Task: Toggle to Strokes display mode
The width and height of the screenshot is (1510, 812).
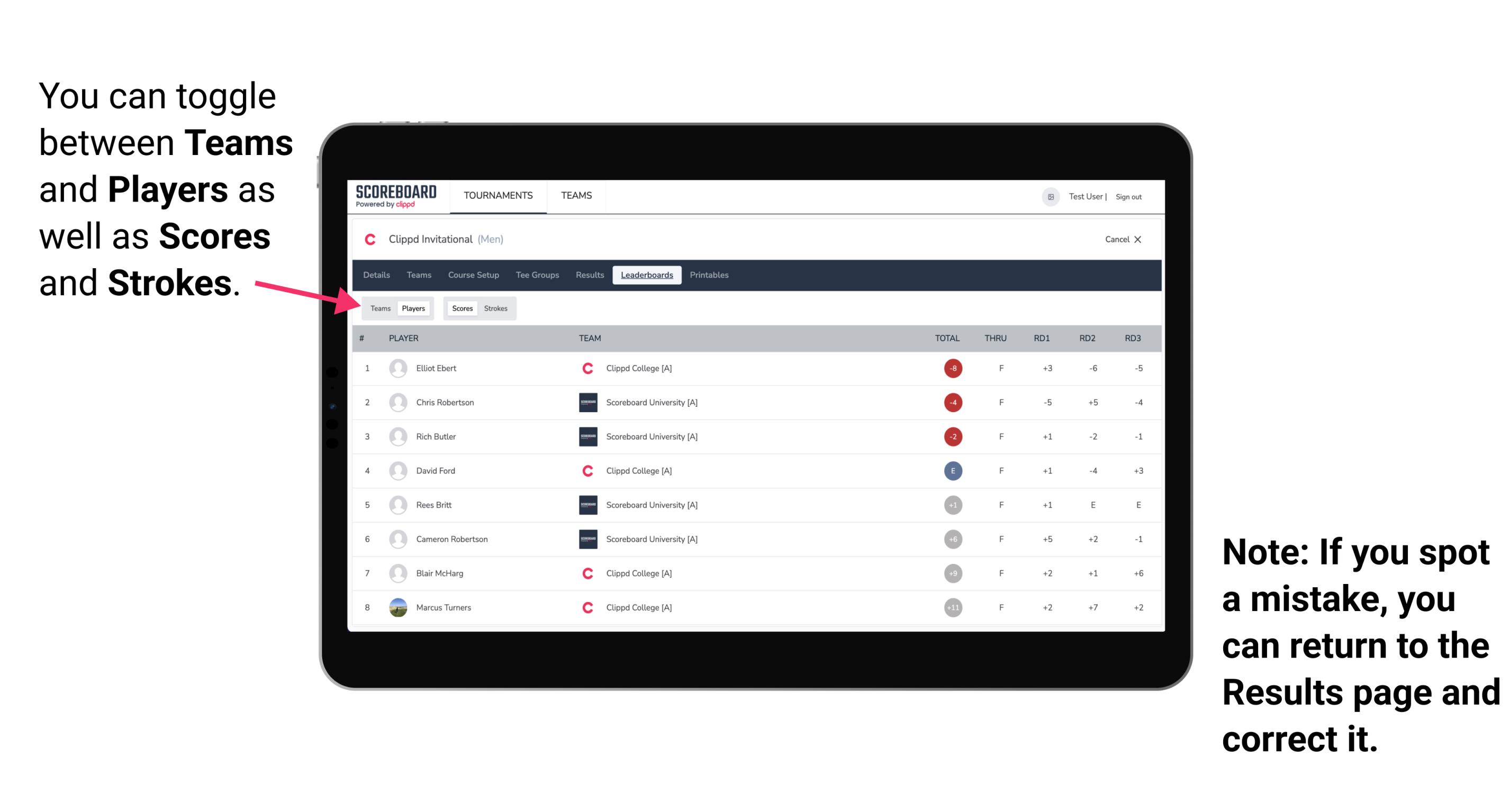Action: click(496, 308)
